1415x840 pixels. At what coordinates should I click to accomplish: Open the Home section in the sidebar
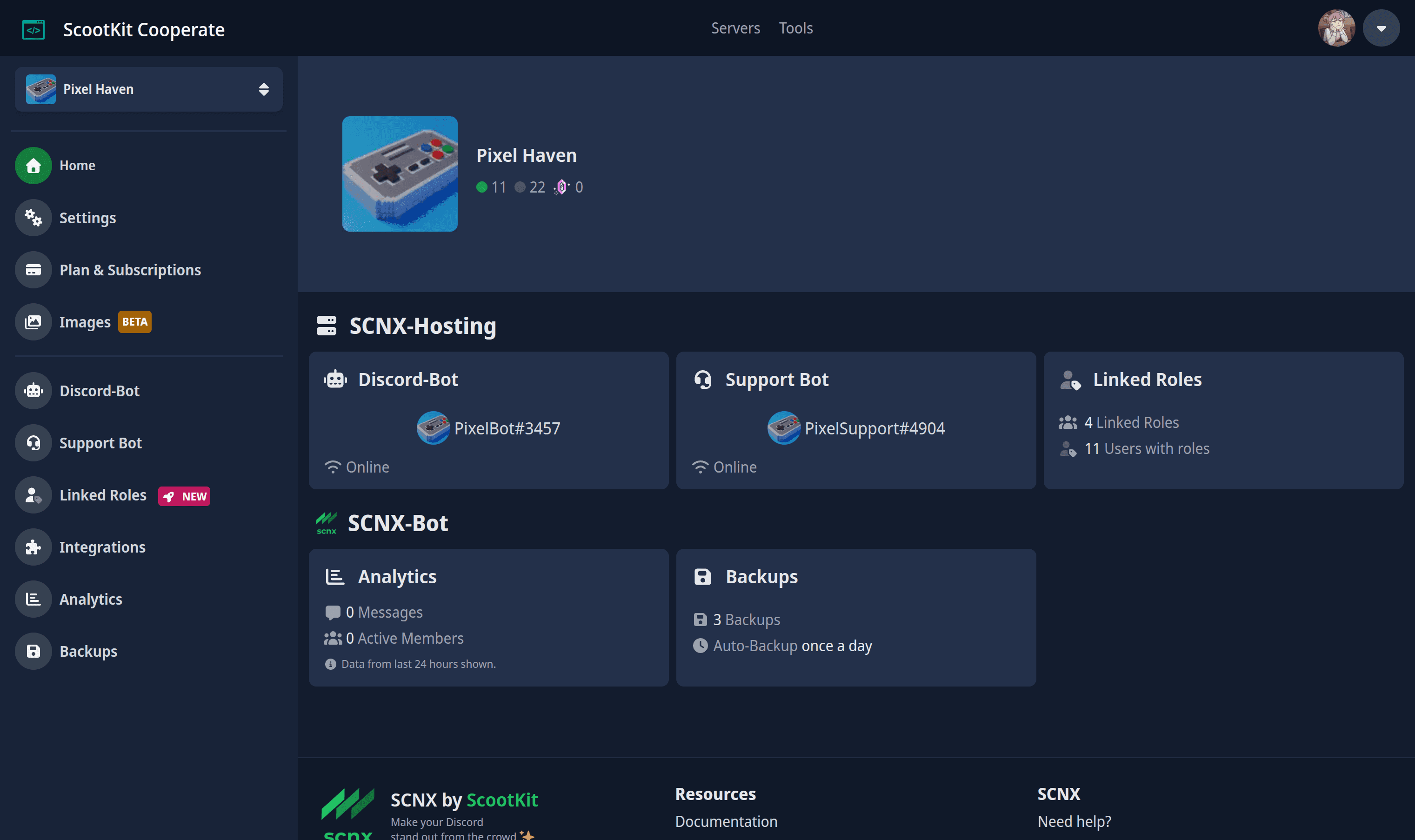(77, 165)
